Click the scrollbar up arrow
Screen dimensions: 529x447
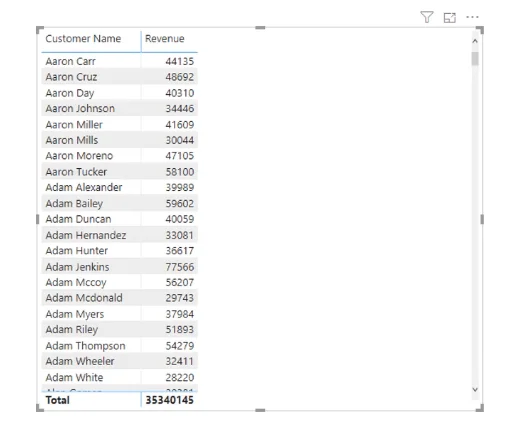[x=475, y=41]
